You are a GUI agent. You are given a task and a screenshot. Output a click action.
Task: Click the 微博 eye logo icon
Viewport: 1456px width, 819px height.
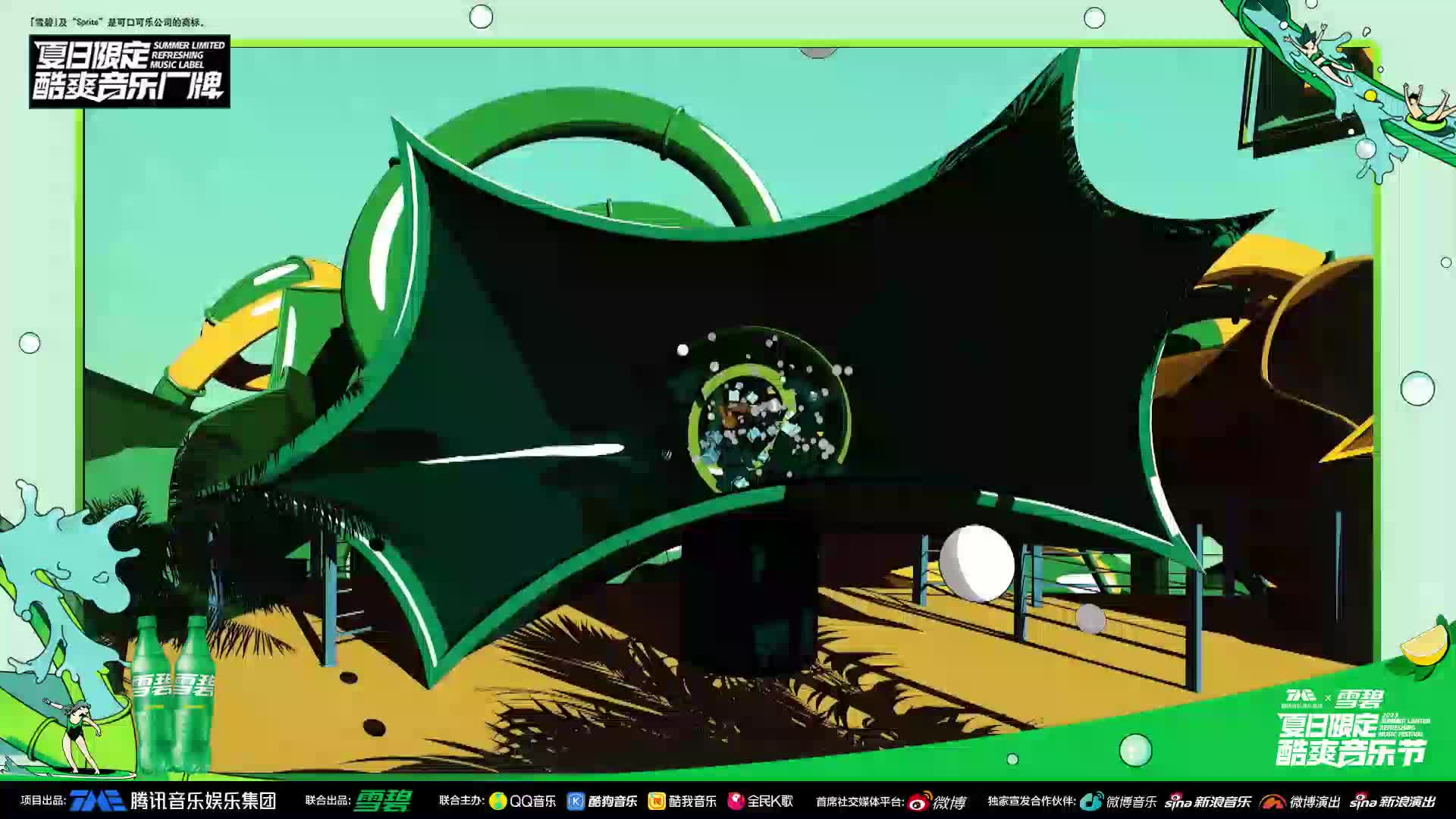tap(919, 802)
